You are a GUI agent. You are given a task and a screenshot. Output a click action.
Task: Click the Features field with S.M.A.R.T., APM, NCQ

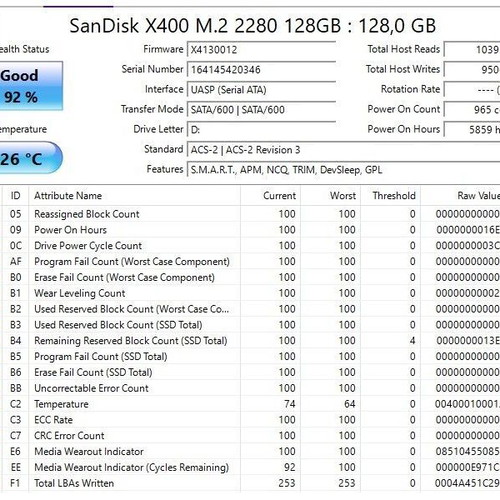pyautogui.click(x=343, y=170)
